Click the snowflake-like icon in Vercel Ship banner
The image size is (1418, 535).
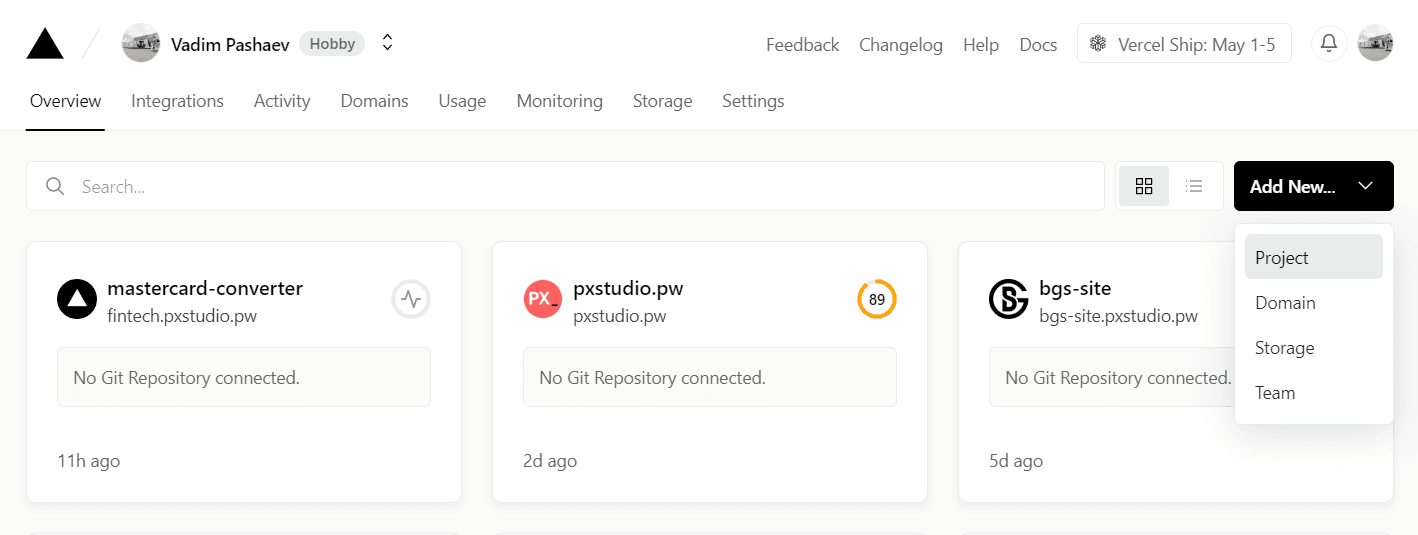click(1098, 44)
